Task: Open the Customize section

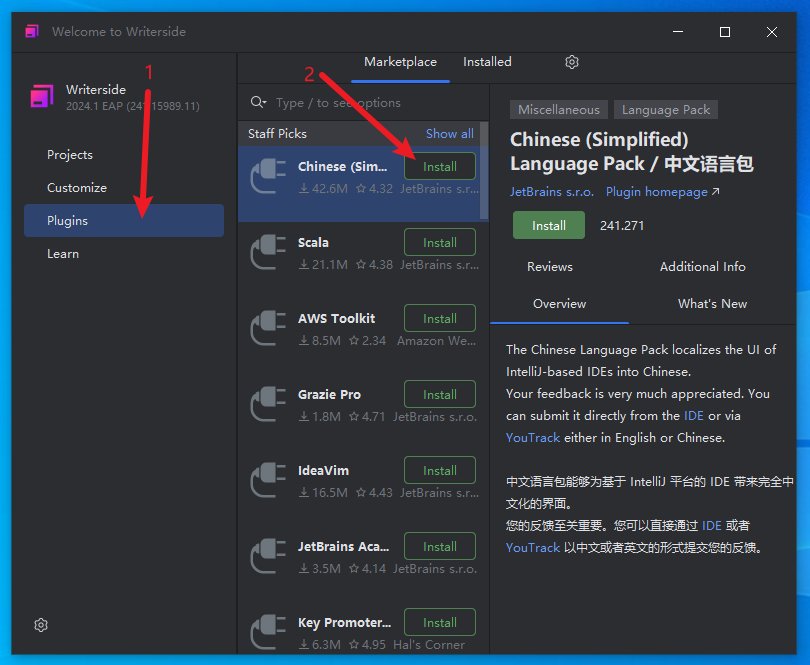Action: click(77, 188)
